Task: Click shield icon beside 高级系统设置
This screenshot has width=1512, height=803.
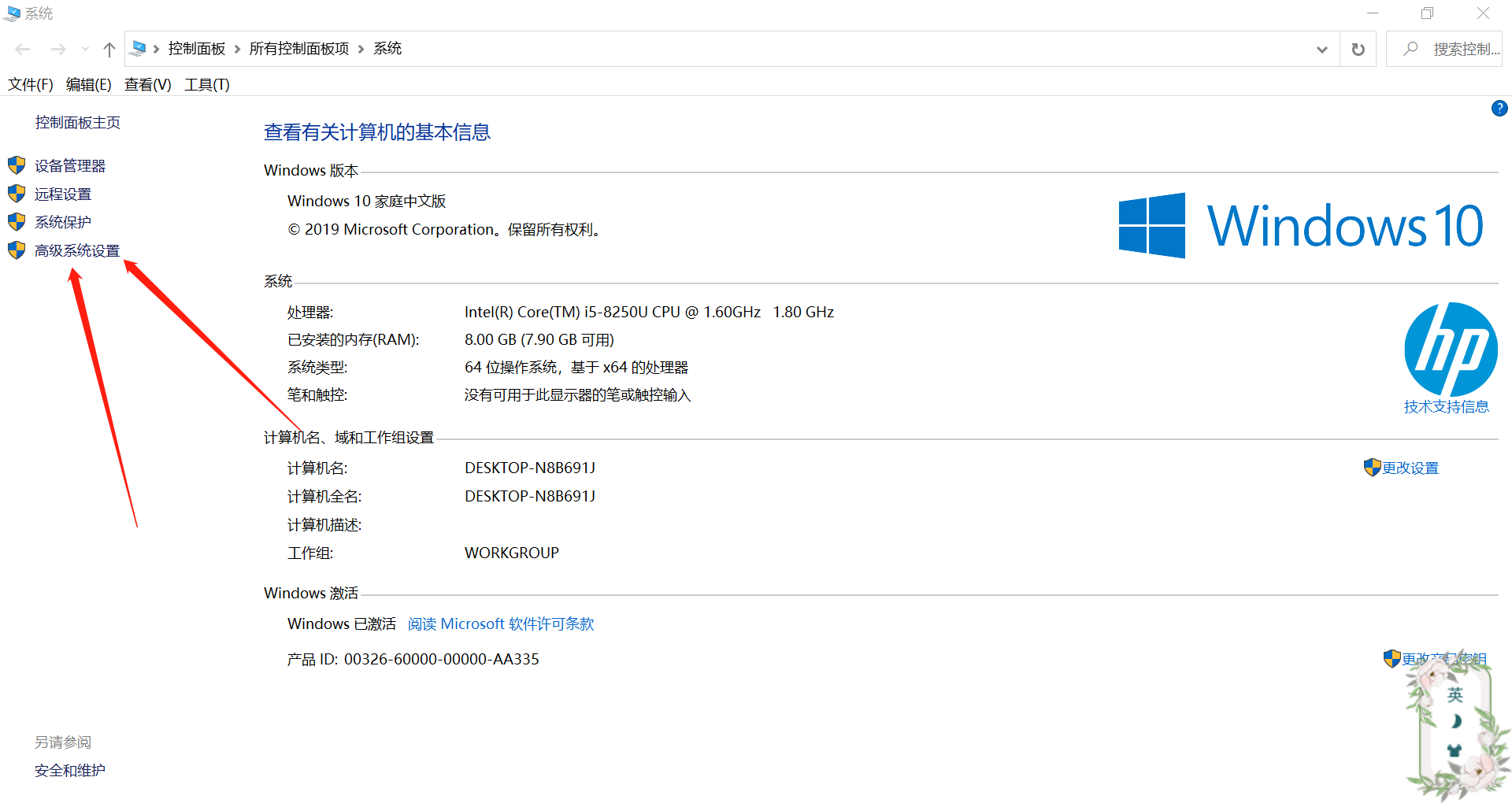Action: (x=17, y=250)
